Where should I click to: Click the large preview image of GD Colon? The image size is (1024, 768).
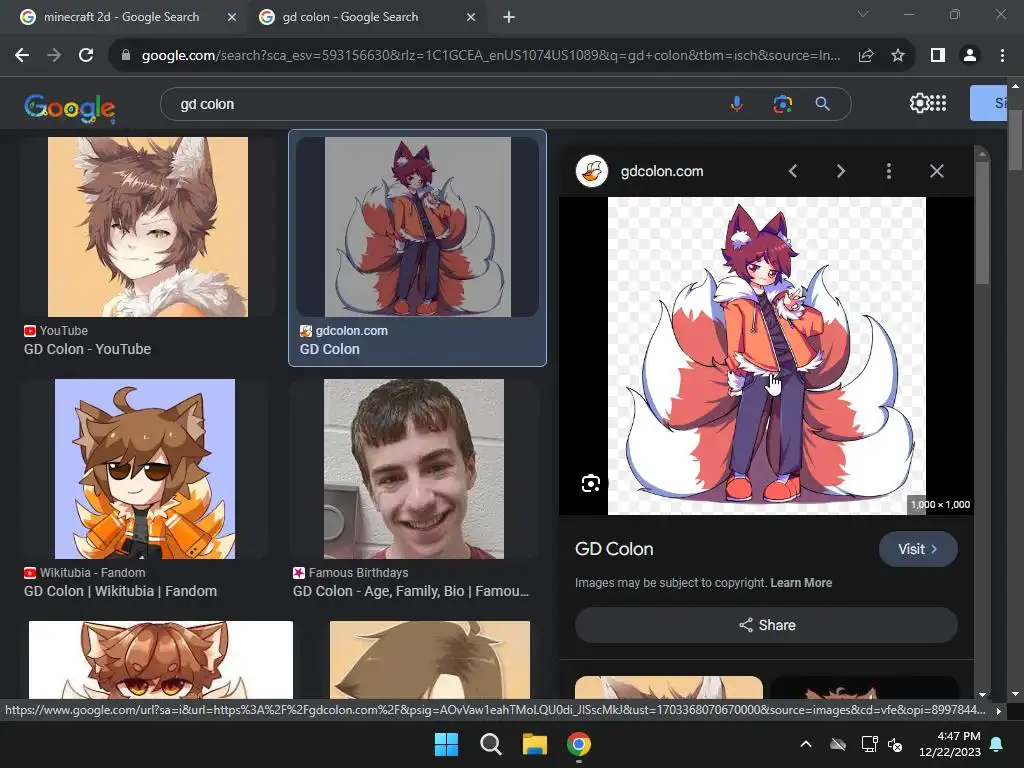tap(767, 356)
